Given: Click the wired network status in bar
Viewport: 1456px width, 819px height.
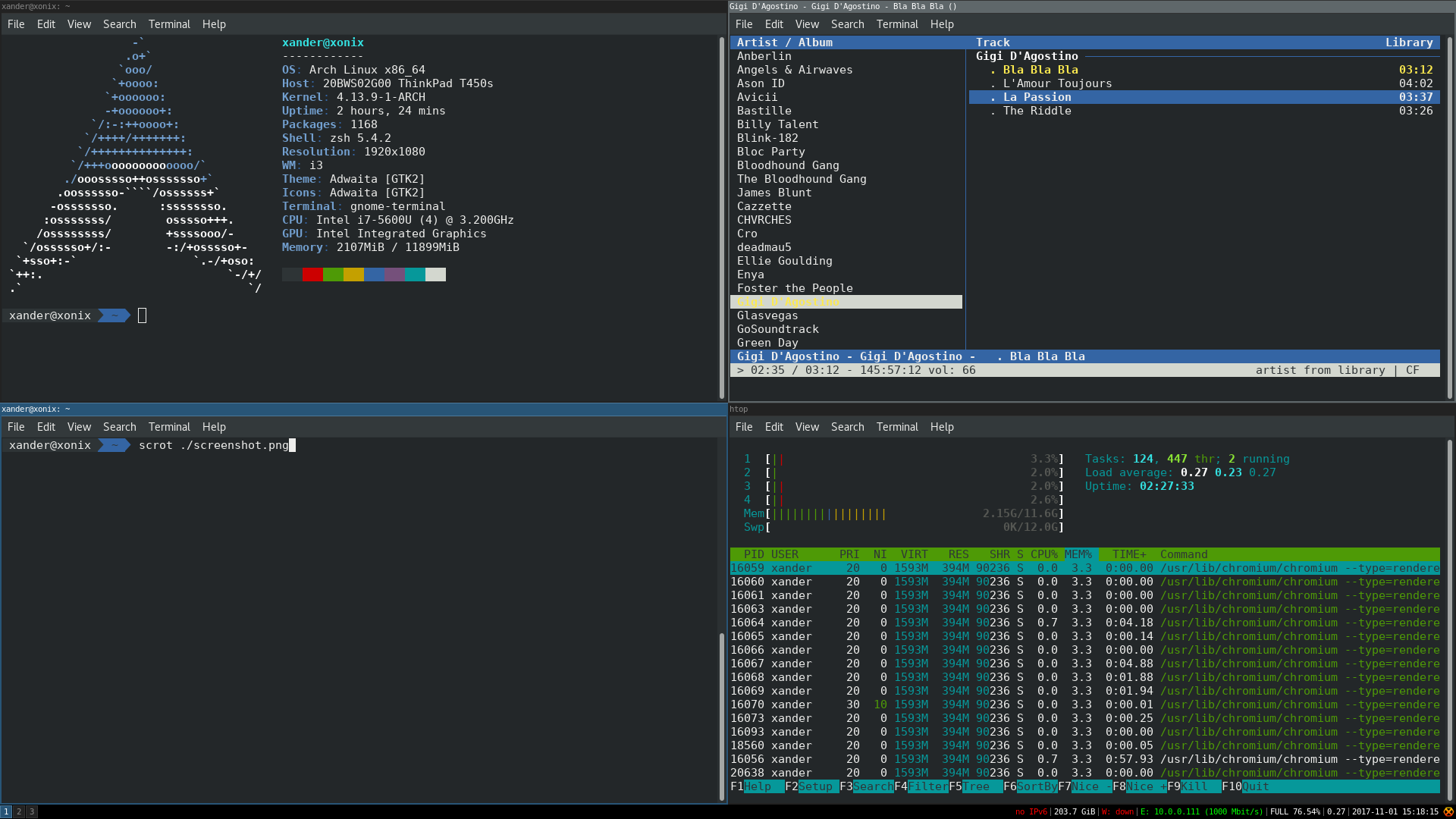Looking at the screenshot, I should tap(1201, 811).
